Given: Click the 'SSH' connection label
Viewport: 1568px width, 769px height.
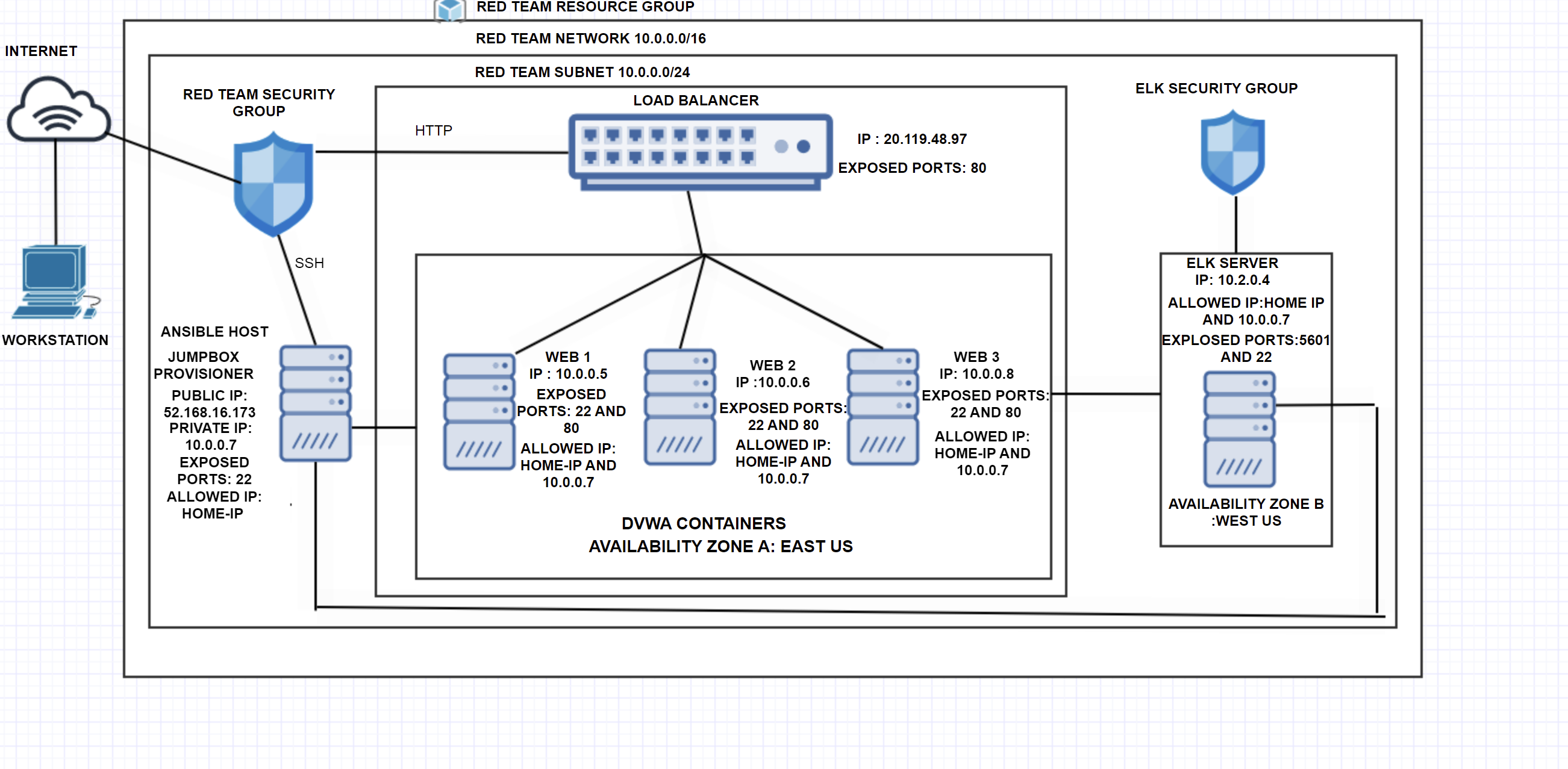Looking at the screenshot, I should (309, 263).
